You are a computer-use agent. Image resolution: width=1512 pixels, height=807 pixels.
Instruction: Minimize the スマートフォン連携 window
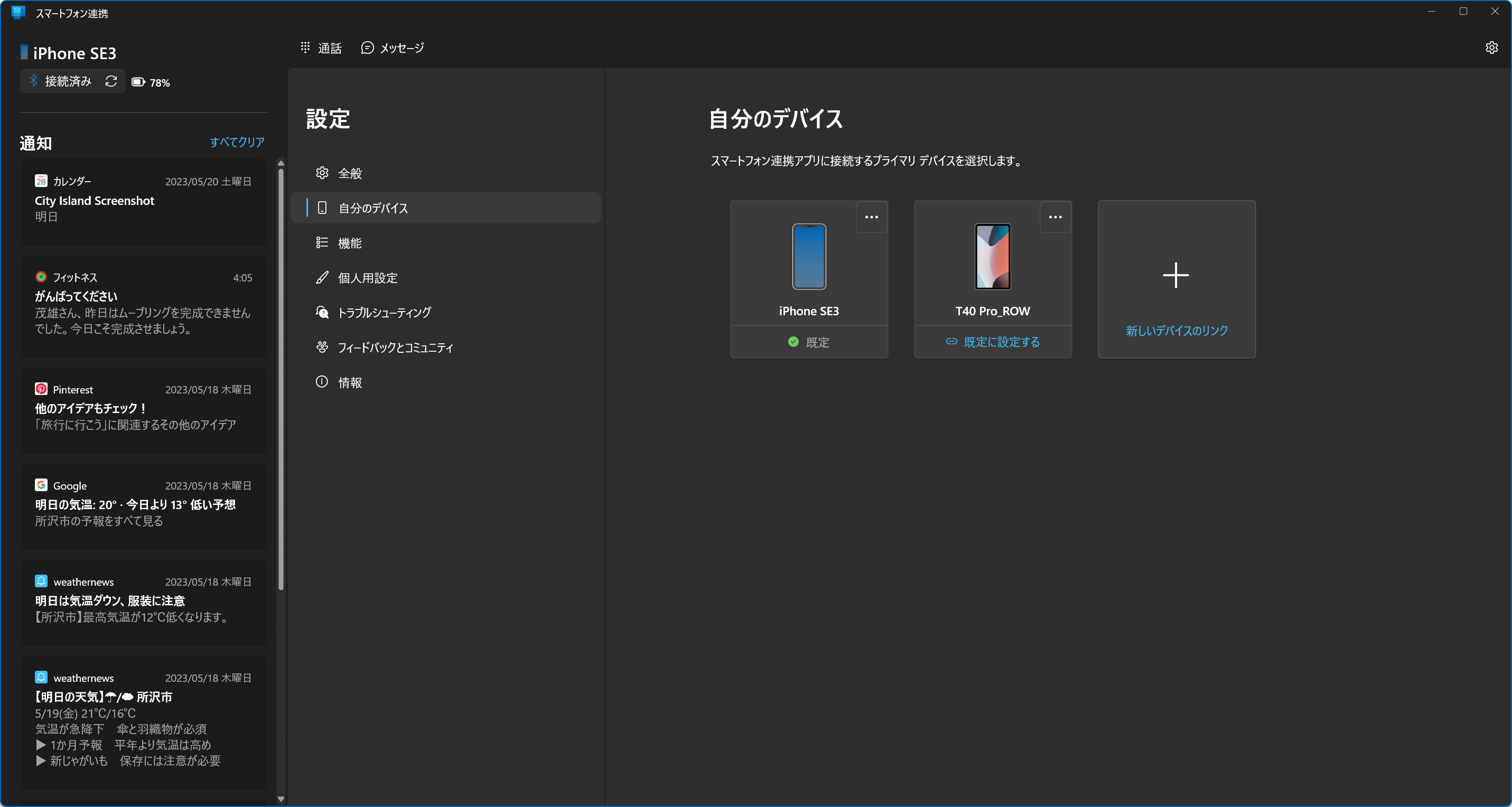tap(1432, 12)
